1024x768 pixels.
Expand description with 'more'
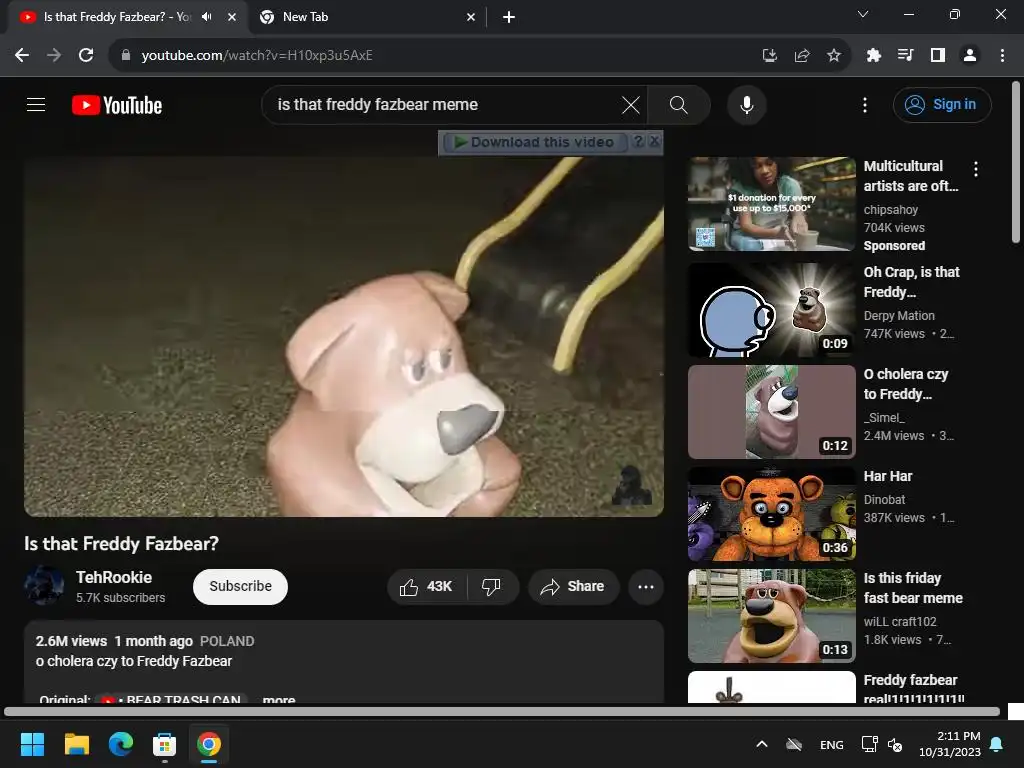(279, 699)
